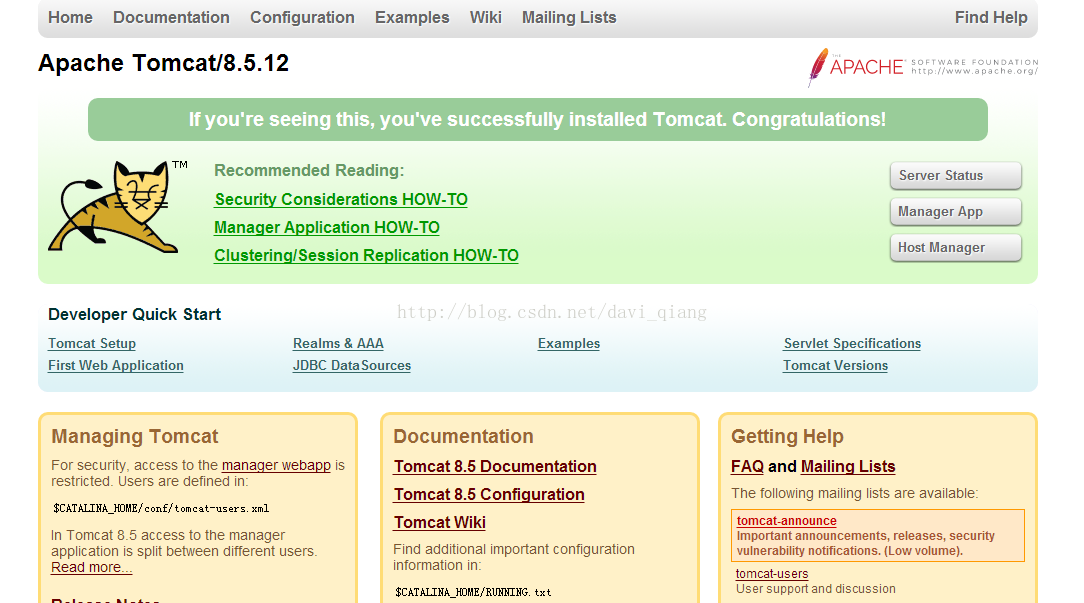The height and width of the screenshot is (603, 1084).
Task: Open the Servlet Specifications link
Action: (852, 344)
